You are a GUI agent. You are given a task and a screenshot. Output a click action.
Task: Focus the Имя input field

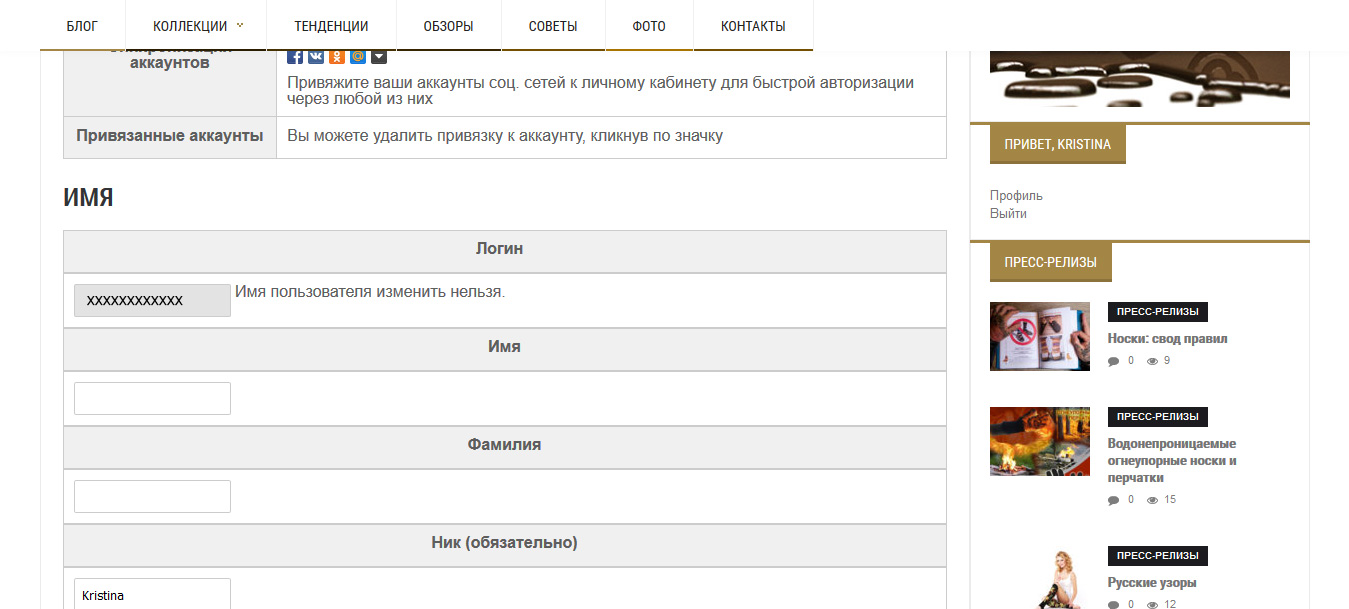(x=152, y=398)
